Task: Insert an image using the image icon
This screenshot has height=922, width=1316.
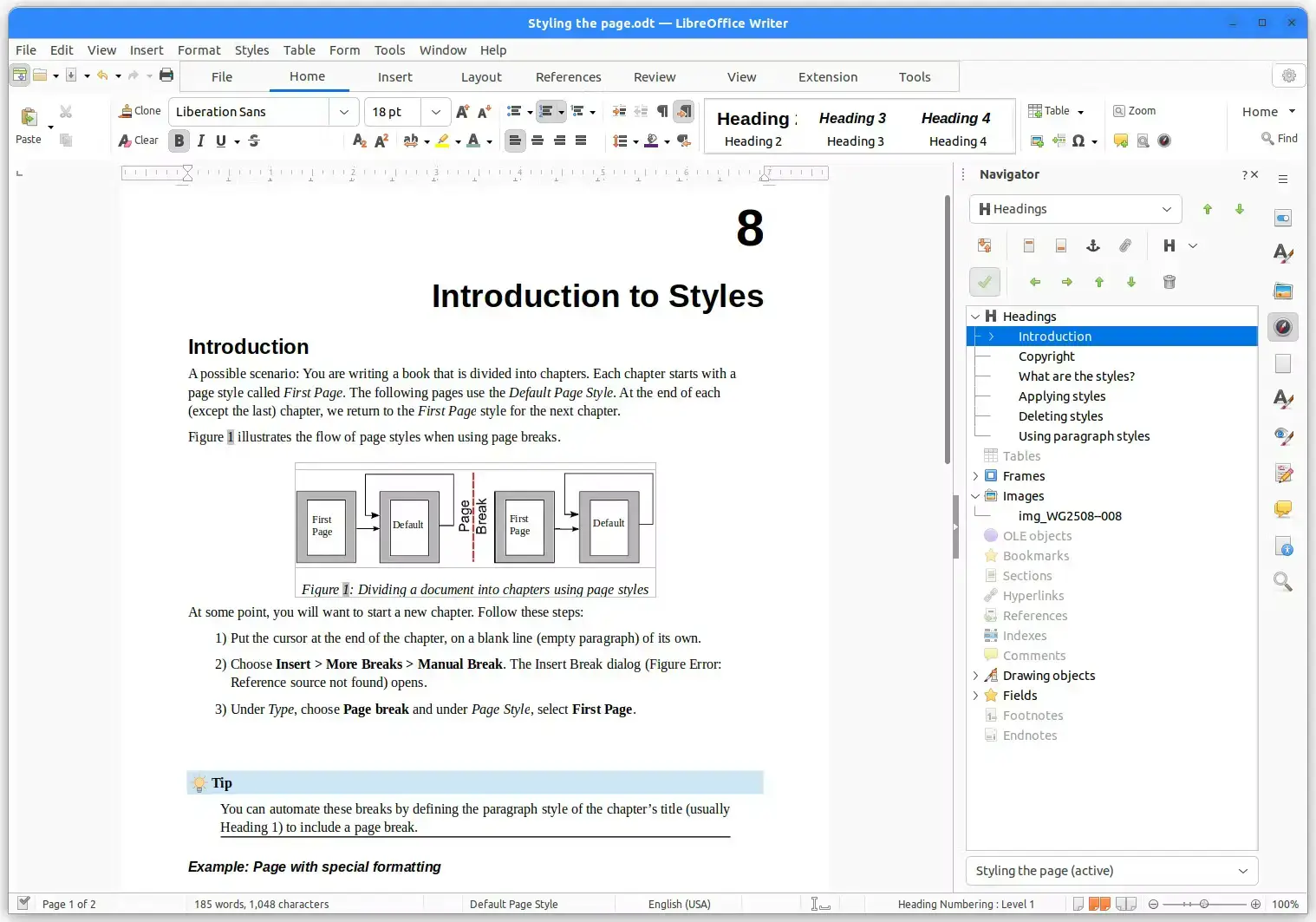Action: pos(1037,141)
